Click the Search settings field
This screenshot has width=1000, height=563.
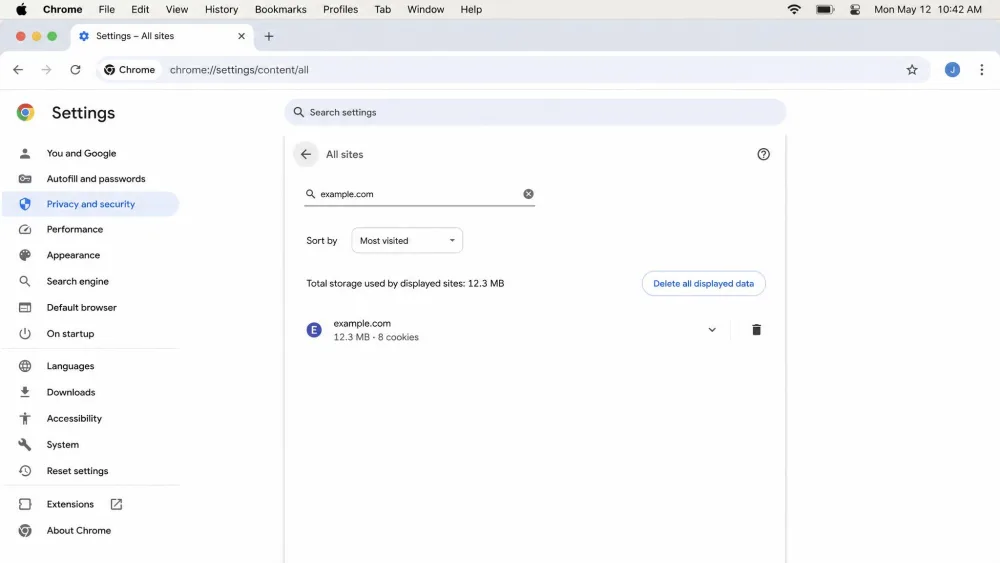click(535, 112)
